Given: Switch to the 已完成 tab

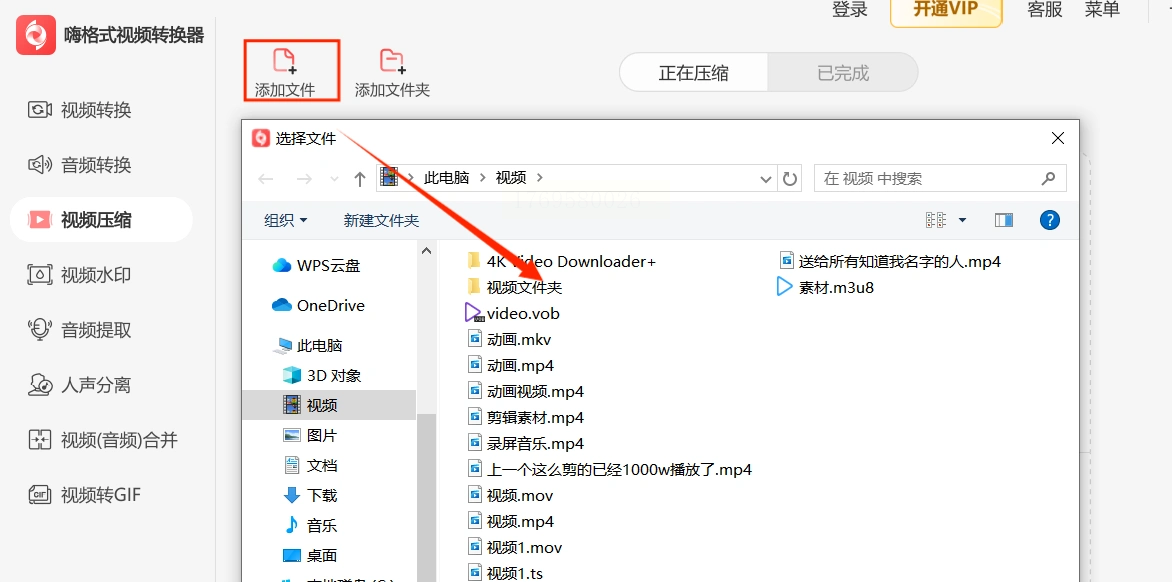Looking at the screenshot, I should point(842,72).
